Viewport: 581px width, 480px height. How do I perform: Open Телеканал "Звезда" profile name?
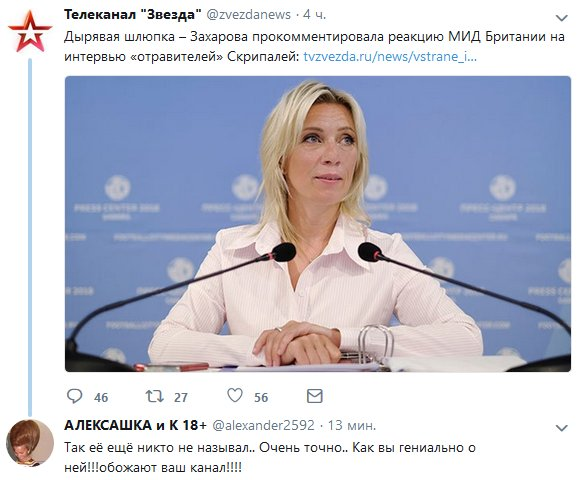[133, 15]
